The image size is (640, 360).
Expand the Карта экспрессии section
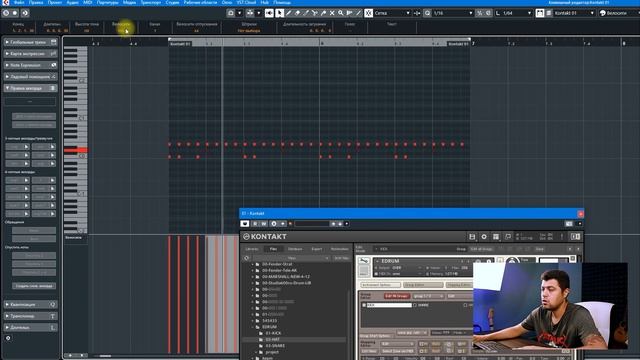(x=31, y=53)
